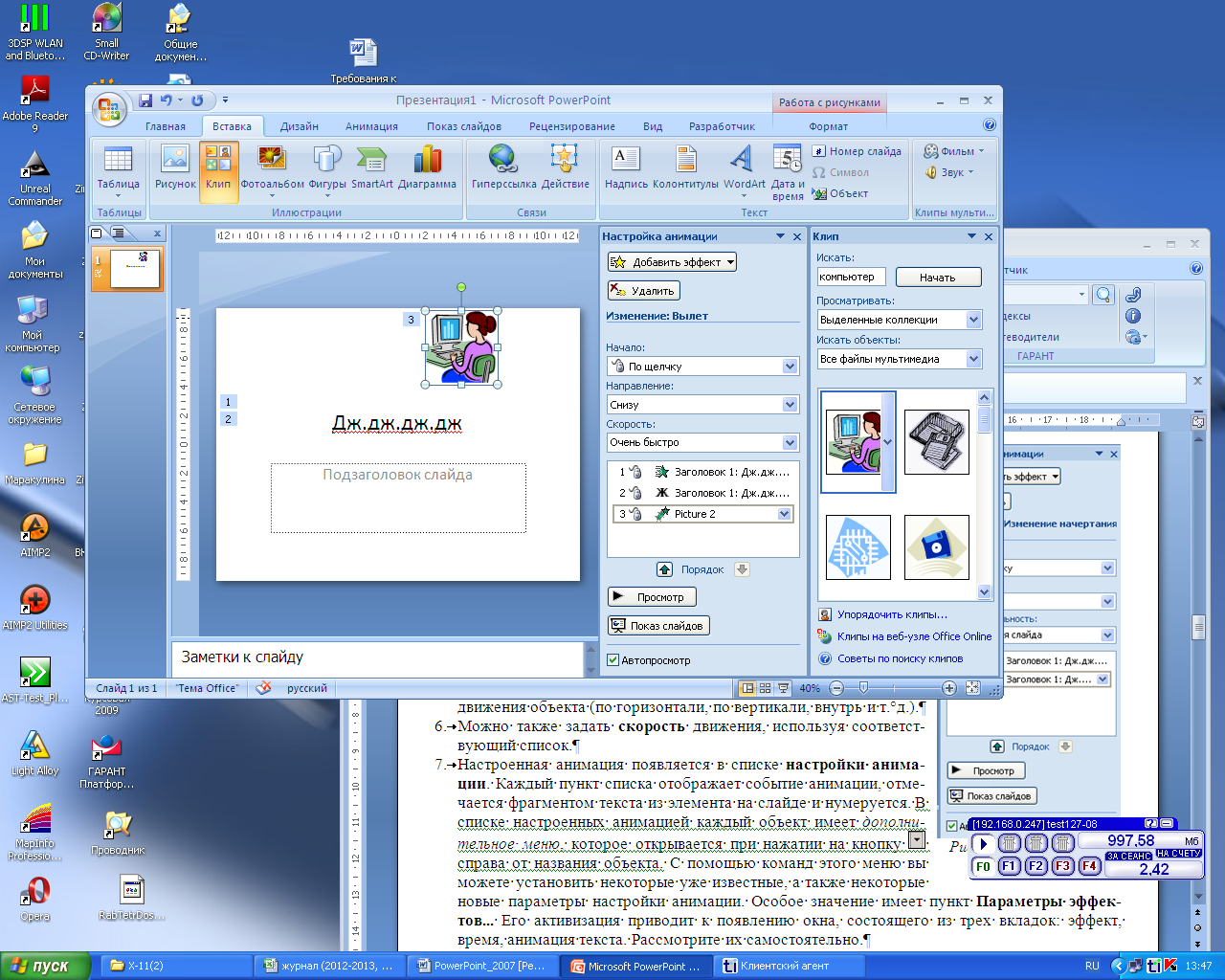The height and width of the screenshot is (980, 1225).
Task: Switch to the Главная ribbon tab
Action: click(166, 126)
